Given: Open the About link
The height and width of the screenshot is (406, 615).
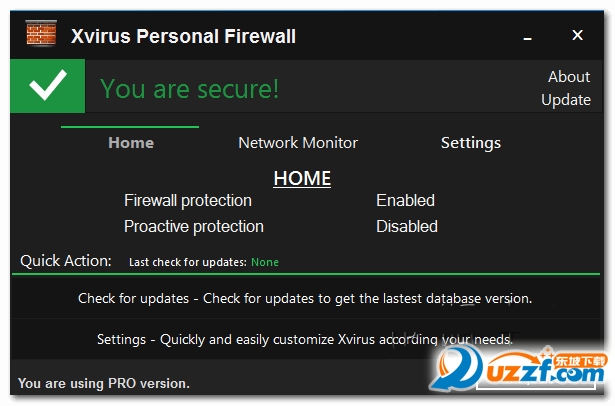Looking at the screenshot, I should pos(569,77).
